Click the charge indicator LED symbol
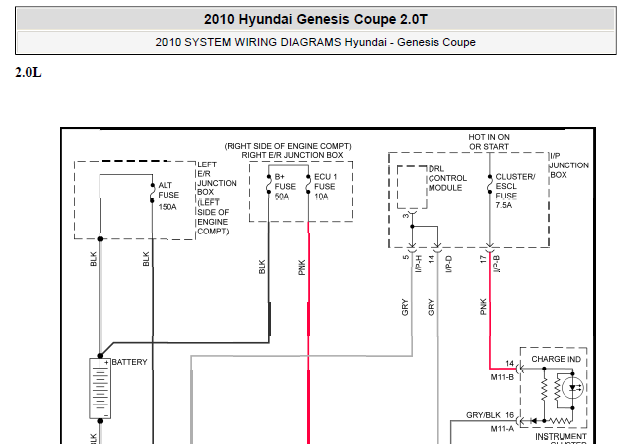 [x=574, y=388]
